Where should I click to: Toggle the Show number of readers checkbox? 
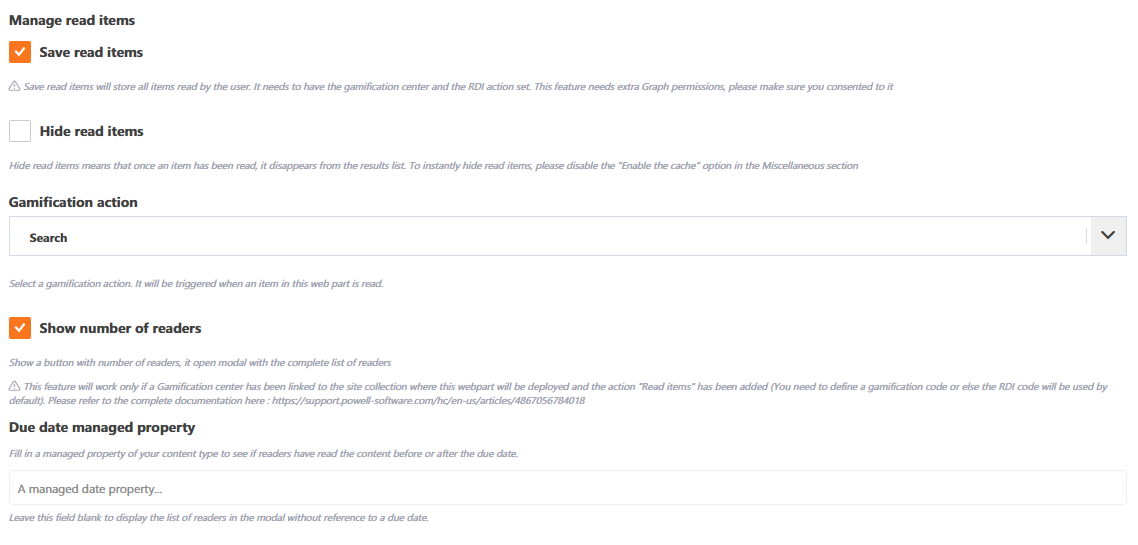coord(20,328)
